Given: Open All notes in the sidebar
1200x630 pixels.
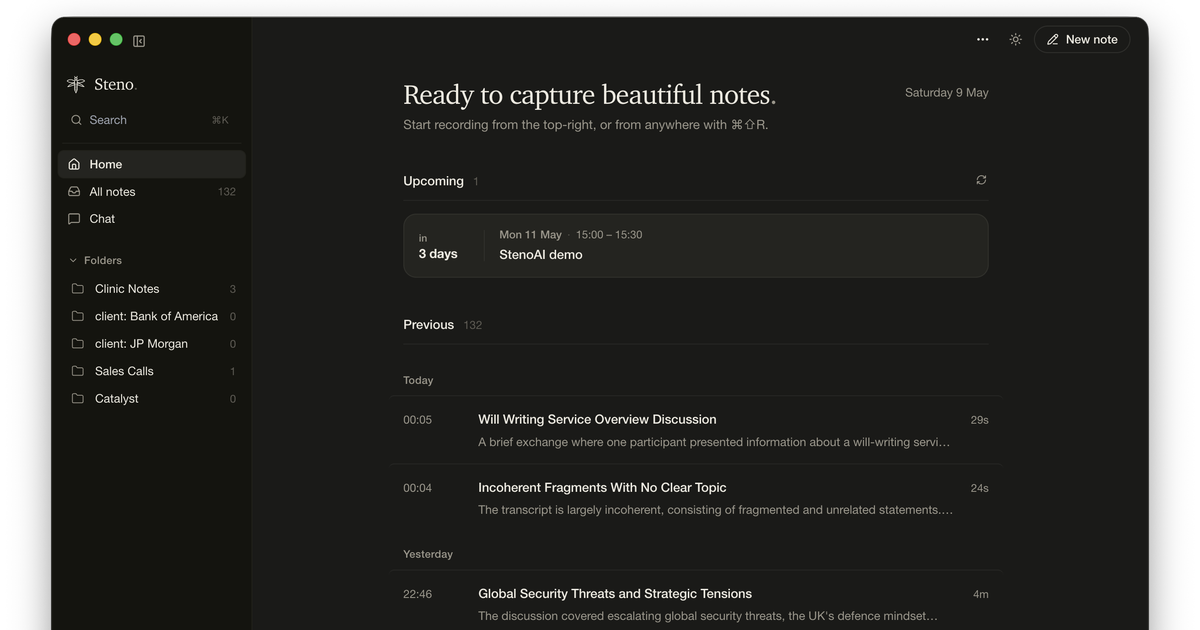Looking at the screenshot, I should point(152,192).
